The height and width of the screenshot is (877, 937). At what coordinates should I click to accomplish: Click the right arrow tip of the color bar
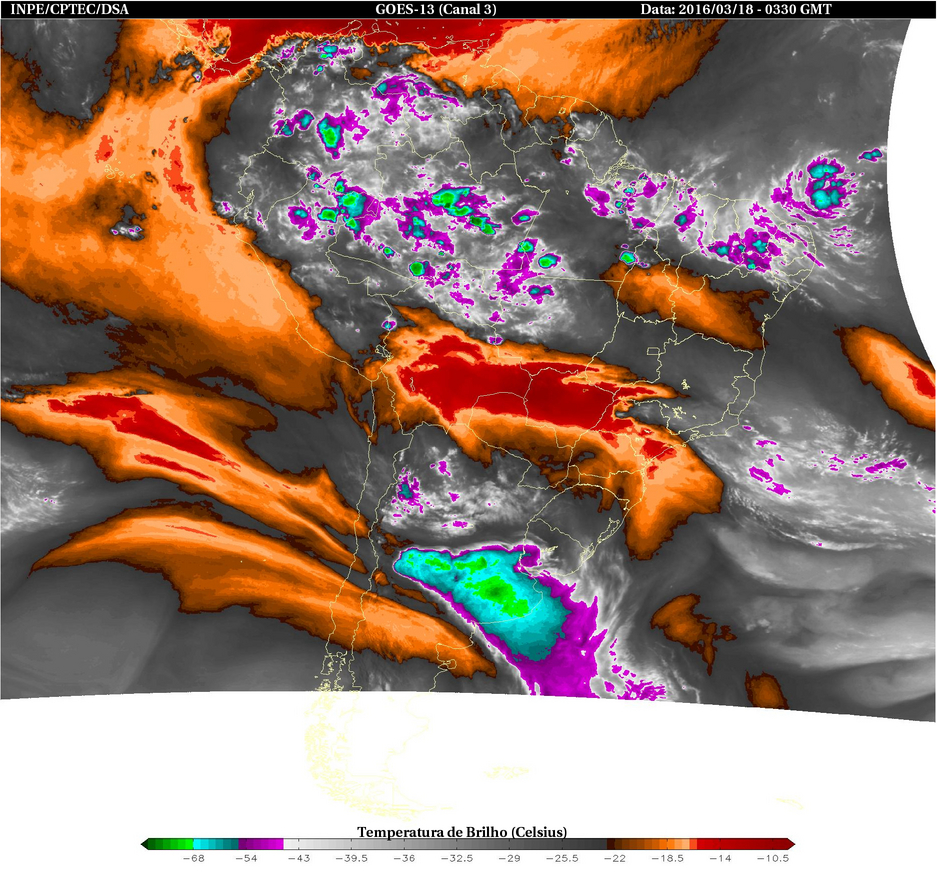(790, 844)
